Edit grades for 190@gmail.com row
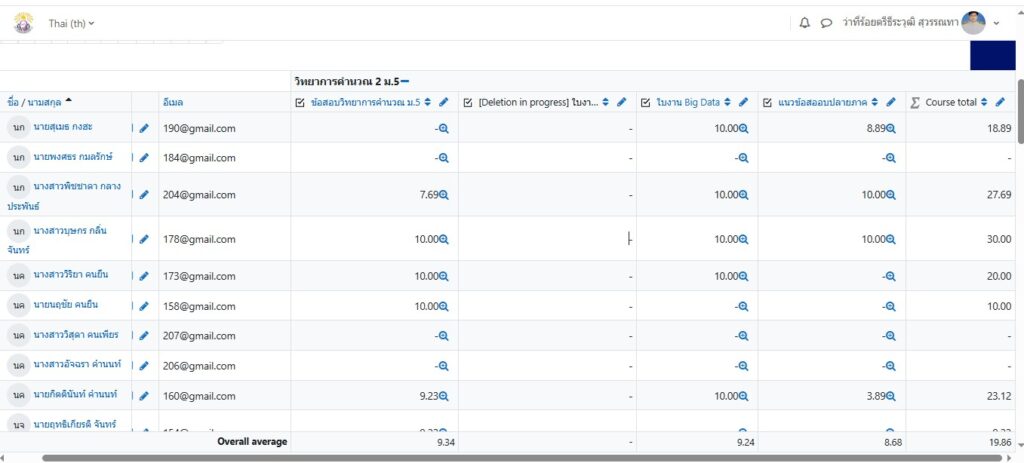The width and height of the screenshot is (1024, 463). (144, 128)
